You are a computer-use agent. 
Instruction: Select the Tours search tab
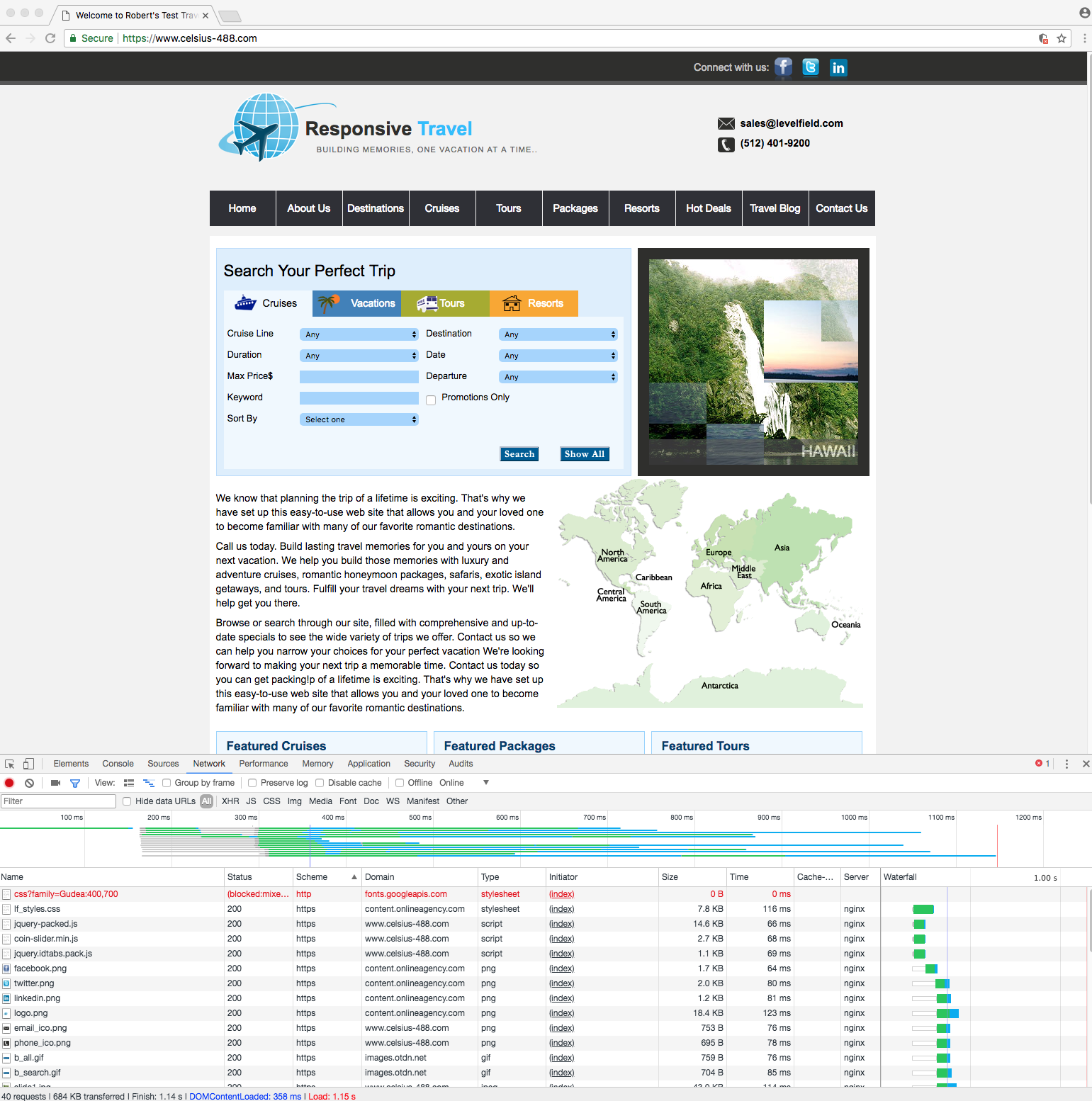(446, 303)
